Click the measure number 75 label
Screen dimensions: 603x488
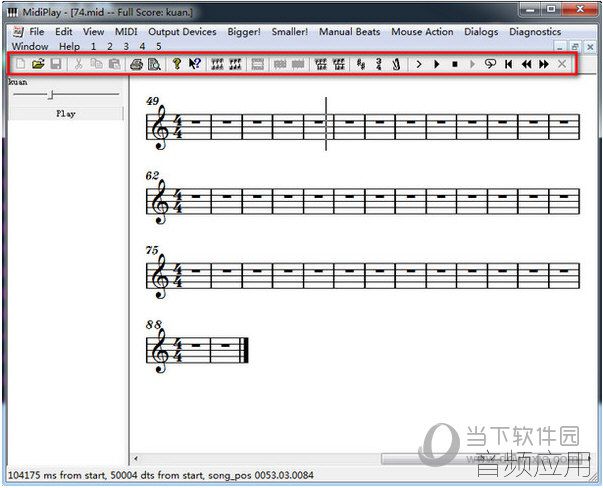[152, 250]
